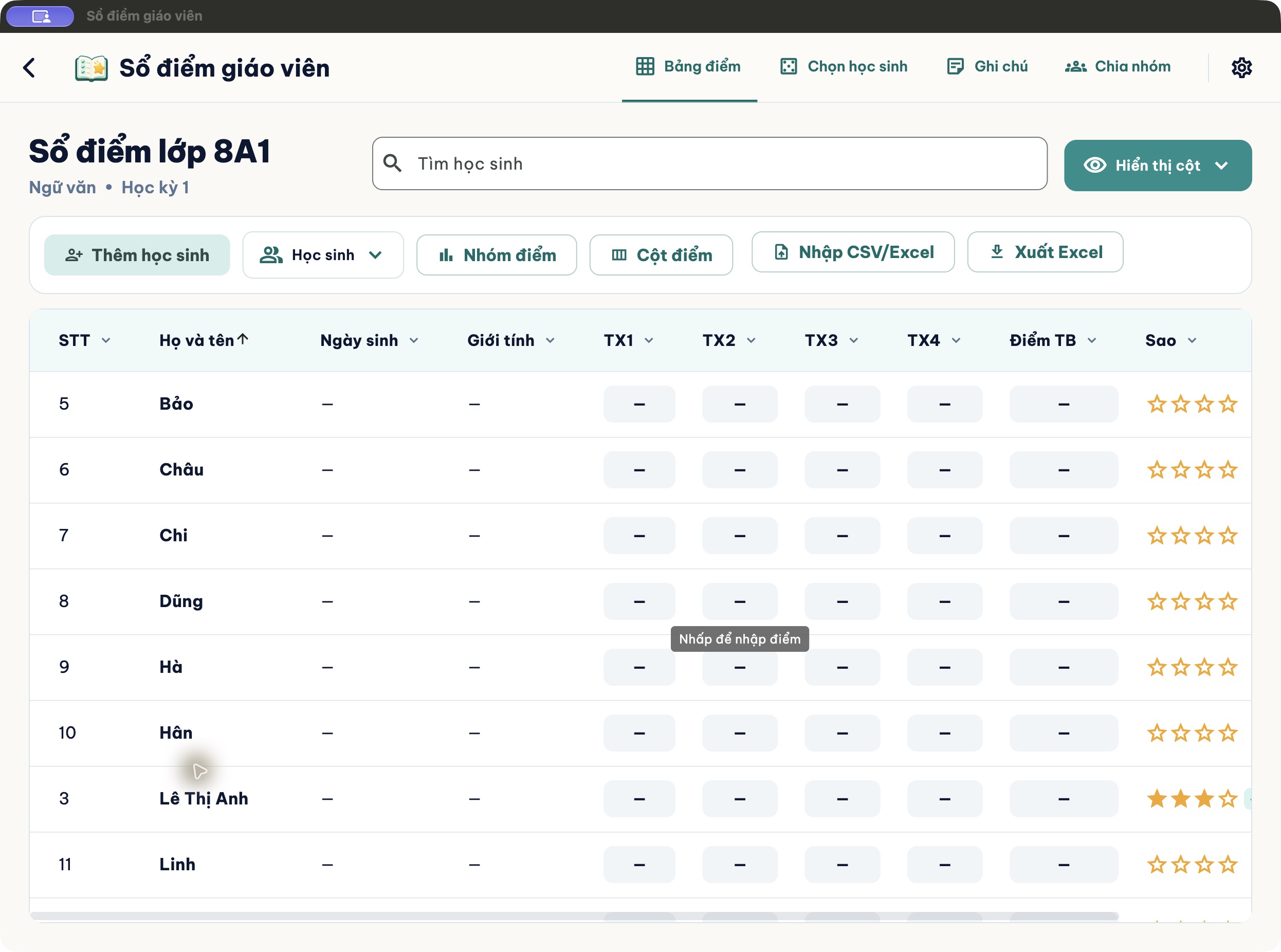
Task: Go back using the back arrow
Action: click(29, 67)
